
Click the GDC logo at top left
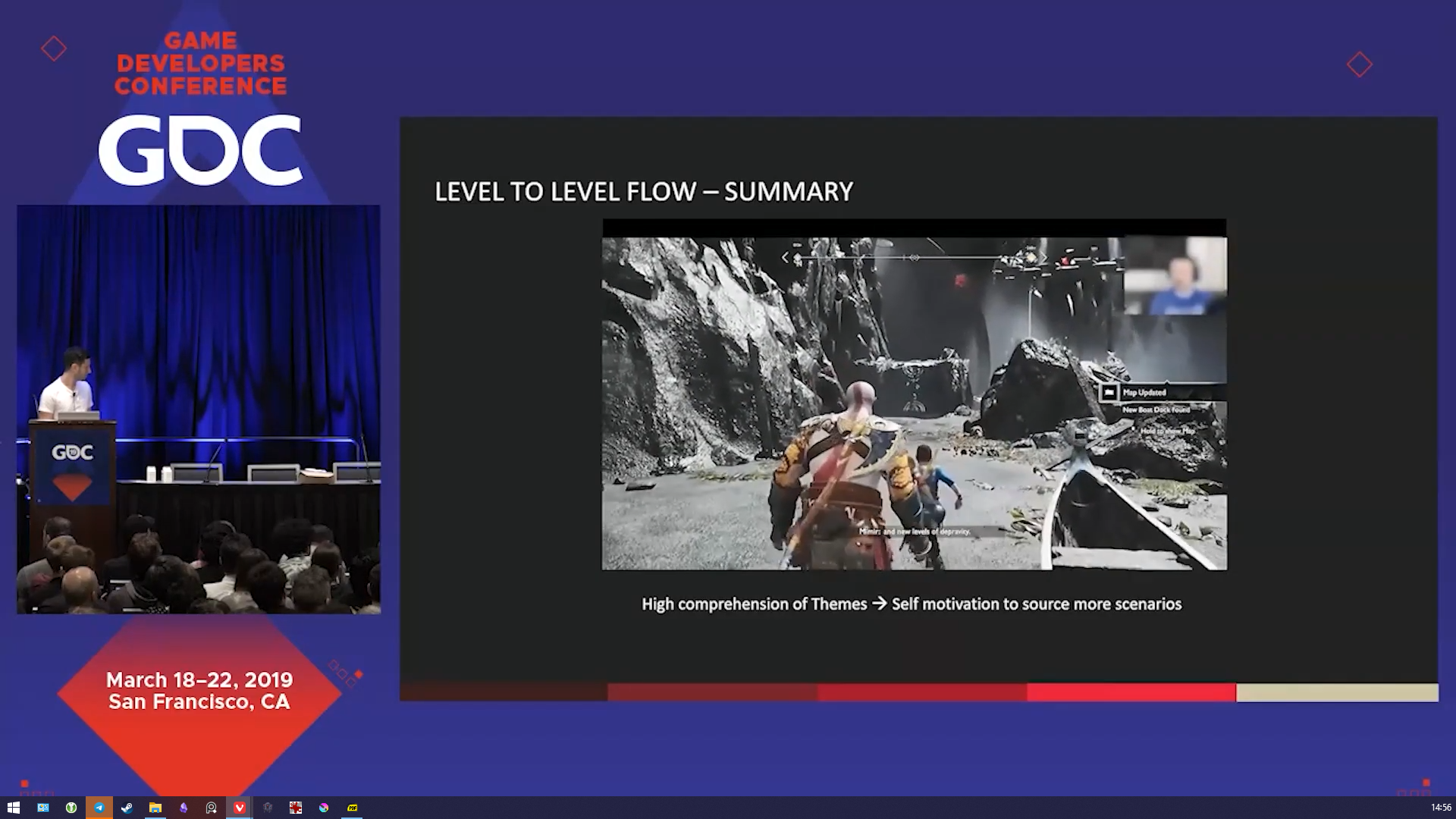[x=200, y=149]
